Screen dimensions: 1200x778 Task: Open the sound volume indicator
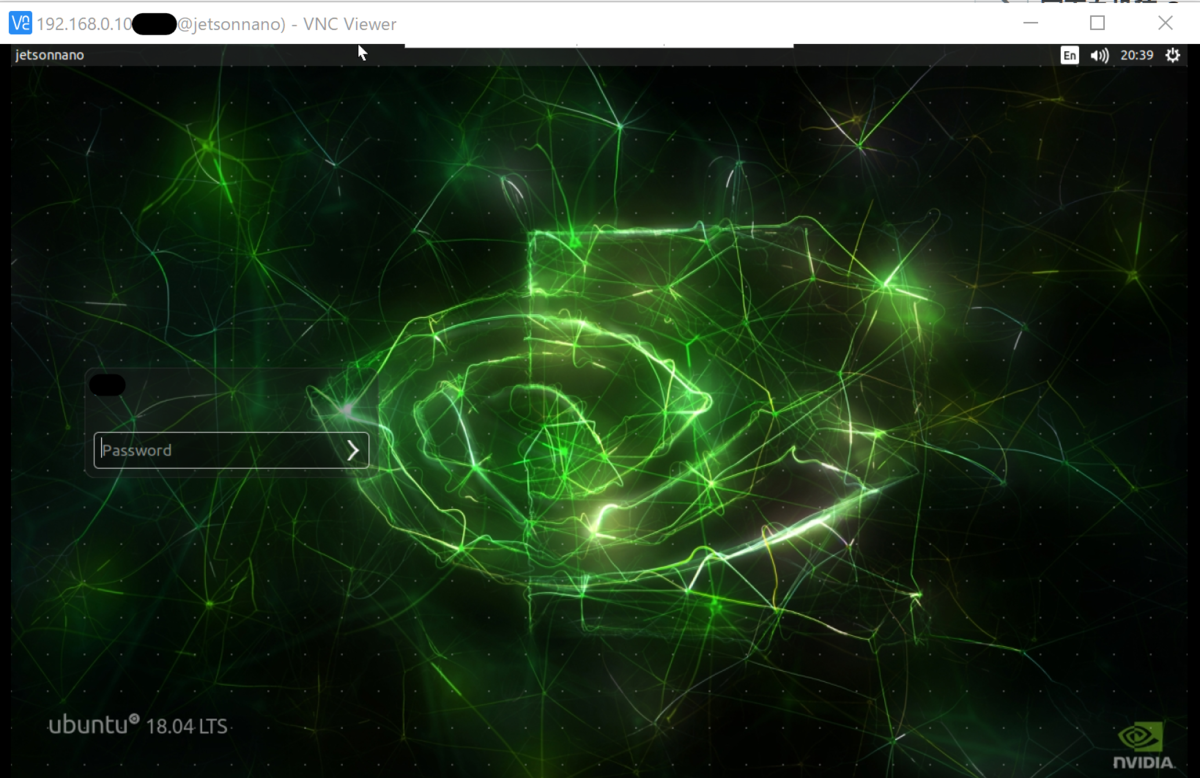[1099, 55]
